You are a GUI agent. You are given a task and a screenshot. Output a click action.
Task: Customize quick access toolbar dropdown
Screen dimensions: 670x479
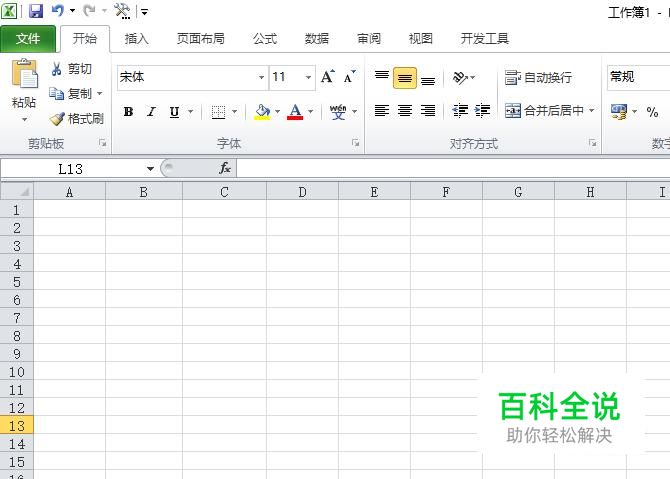pyautogui.click(x=144, y=12)
